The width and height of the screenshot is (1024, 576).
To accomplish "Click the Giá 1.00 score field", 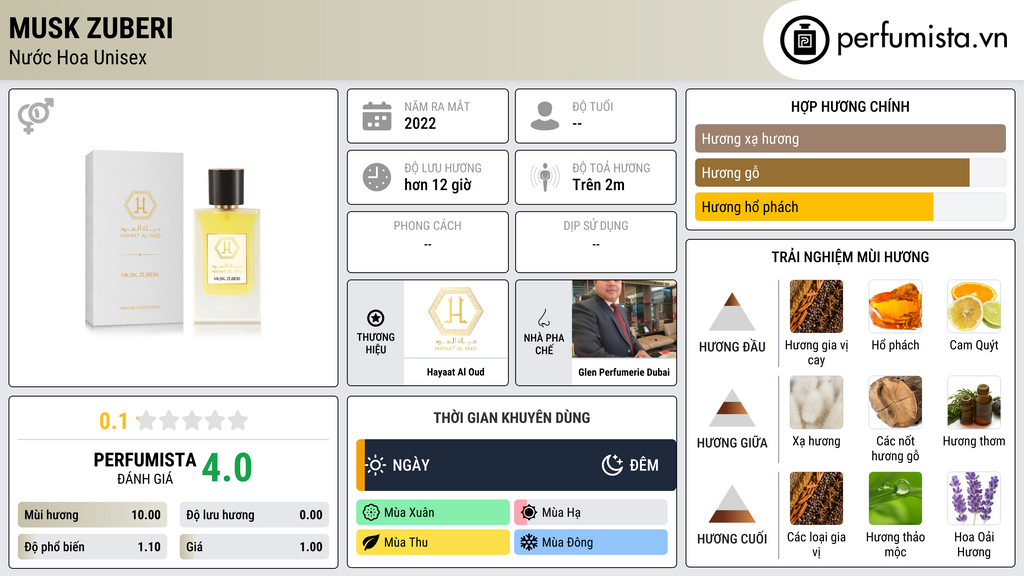I will (254, 547).
